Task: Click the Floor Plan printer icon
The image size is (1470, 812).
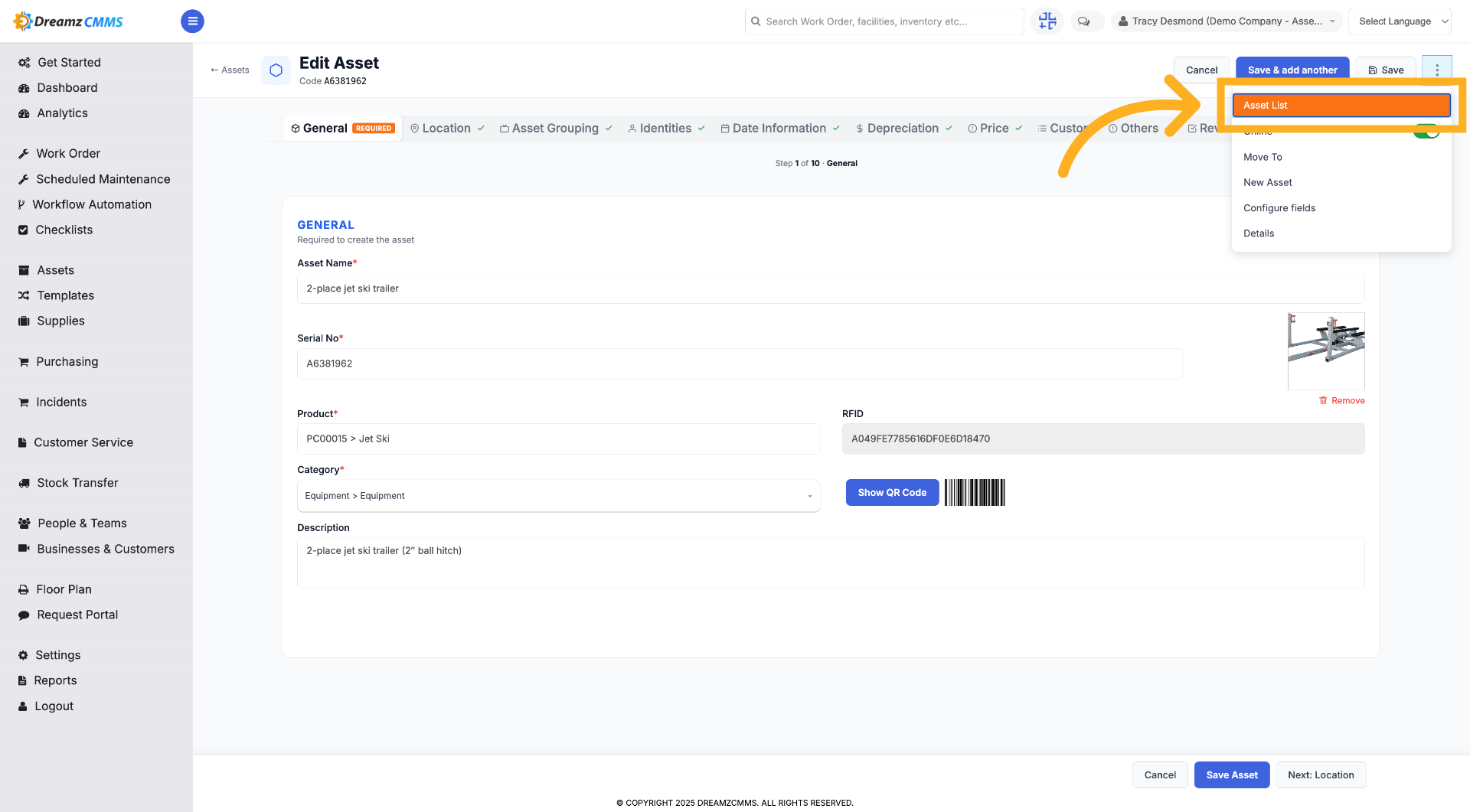Action: (24, 589)
